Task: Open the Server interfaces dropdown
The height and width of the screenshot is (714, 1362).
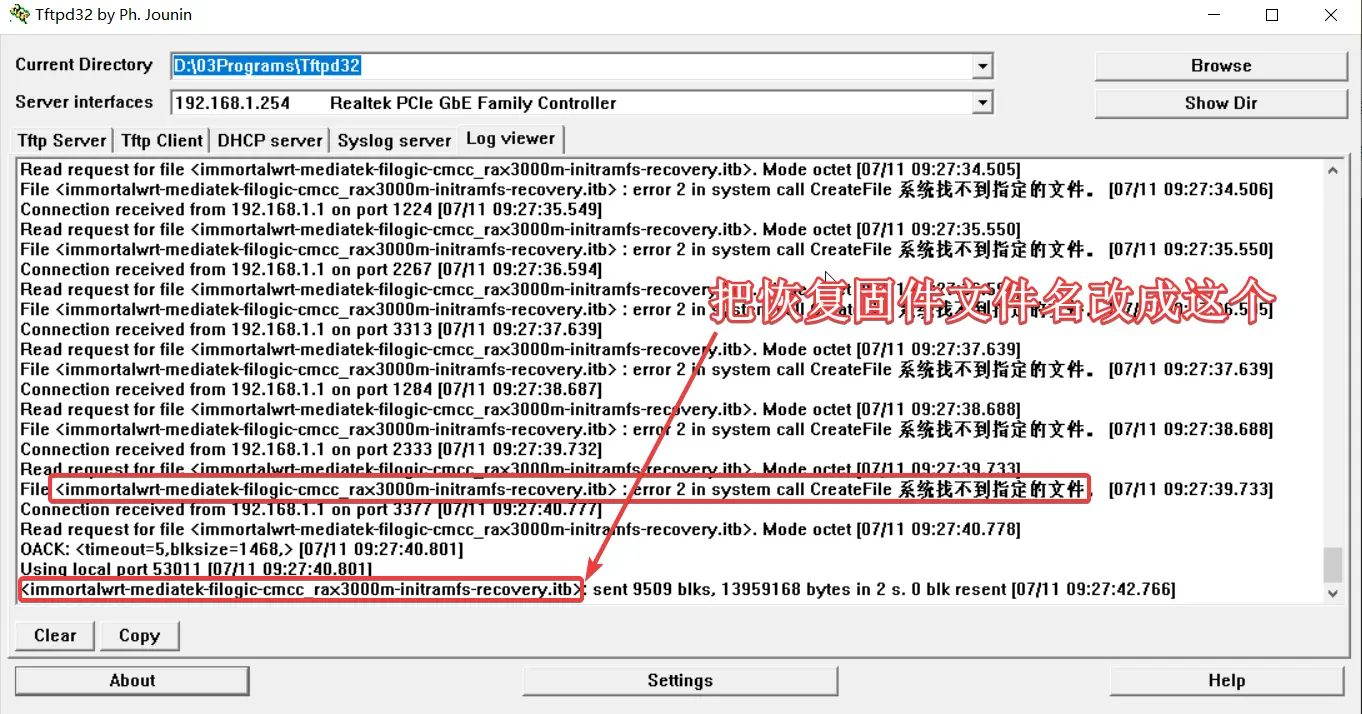Action: click(983, 103)
